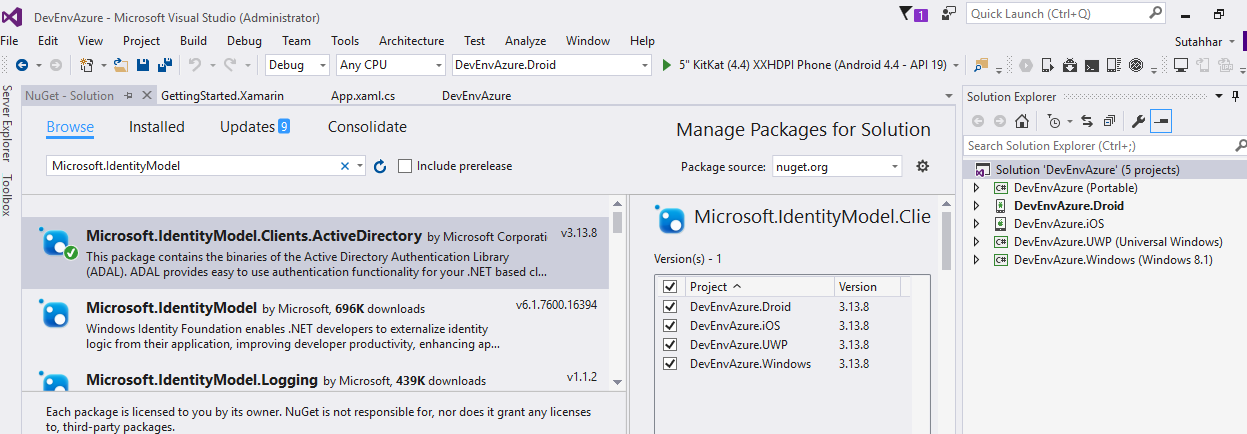1247x434 pixels.
Task: Open the Package source dropdown
Action: click(836, 166)
